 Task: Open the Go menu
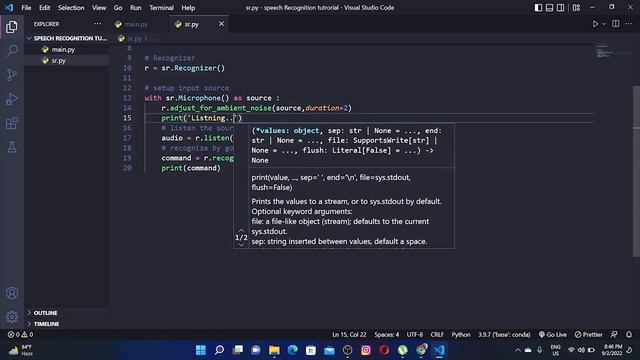(x=118, y=8)
